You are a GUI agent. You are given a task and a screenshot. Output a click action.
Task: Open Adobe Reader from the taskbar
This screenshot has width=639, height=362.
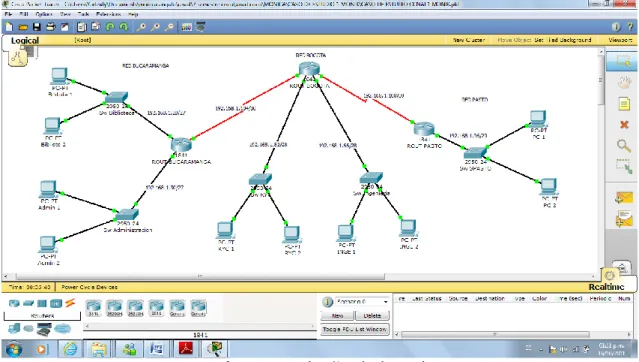coord(186,349)
